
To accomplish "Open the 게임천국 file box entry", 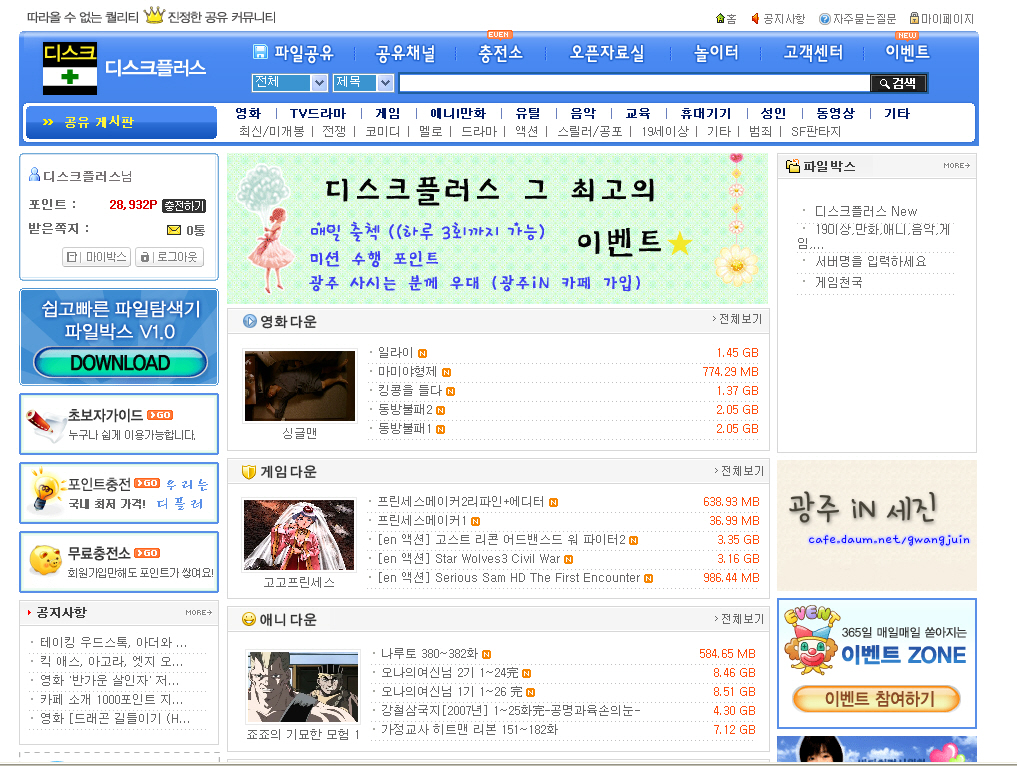I will click(x=839, y=283).
